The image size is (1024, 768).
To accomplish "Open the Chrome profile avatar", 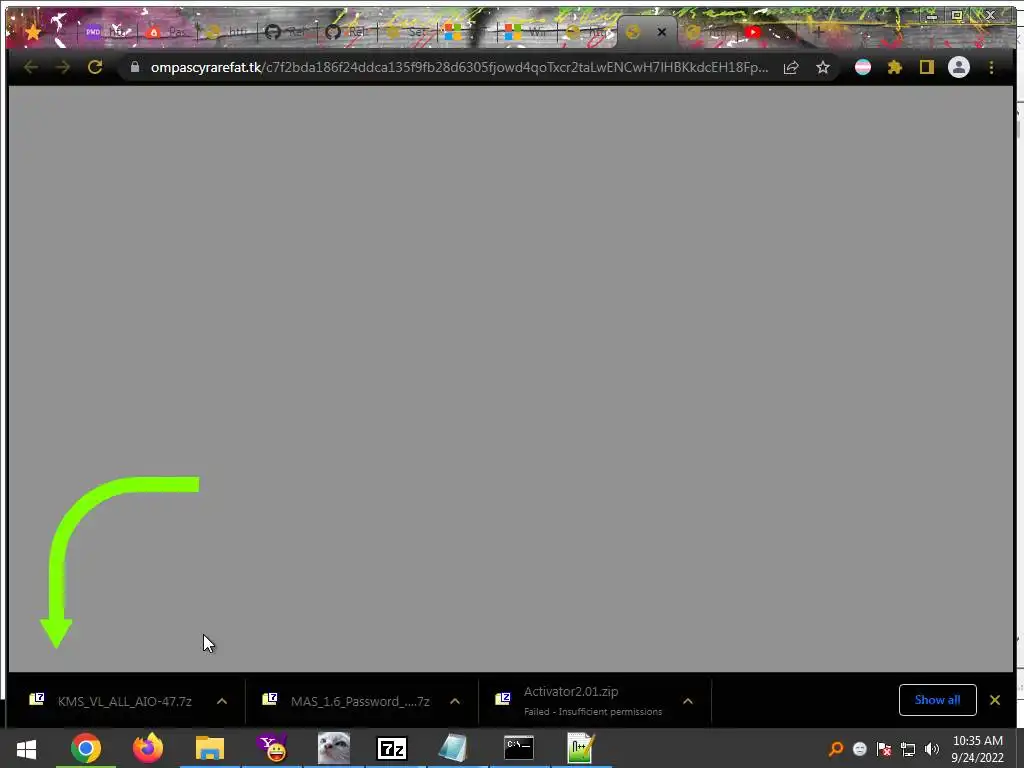I will click(x=959, y=67).
